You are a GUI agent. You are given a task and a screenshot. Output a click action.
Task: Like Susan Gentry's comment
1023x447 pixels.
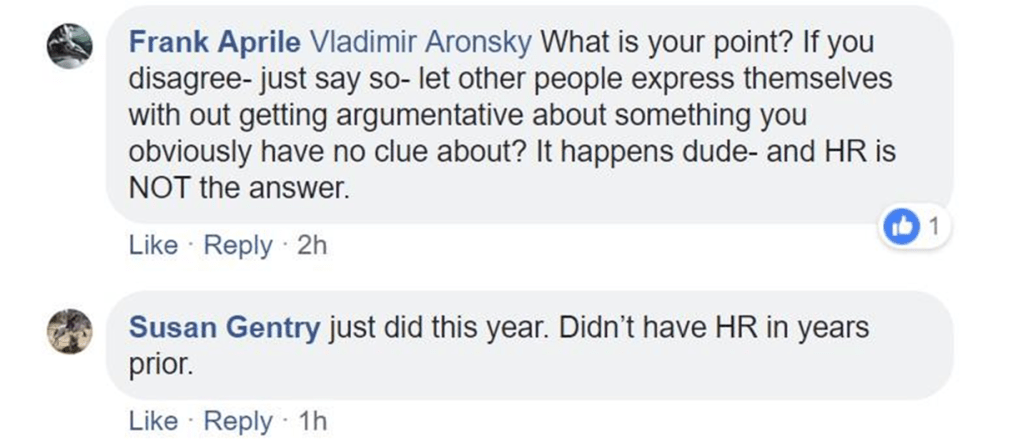click(152, 422)
